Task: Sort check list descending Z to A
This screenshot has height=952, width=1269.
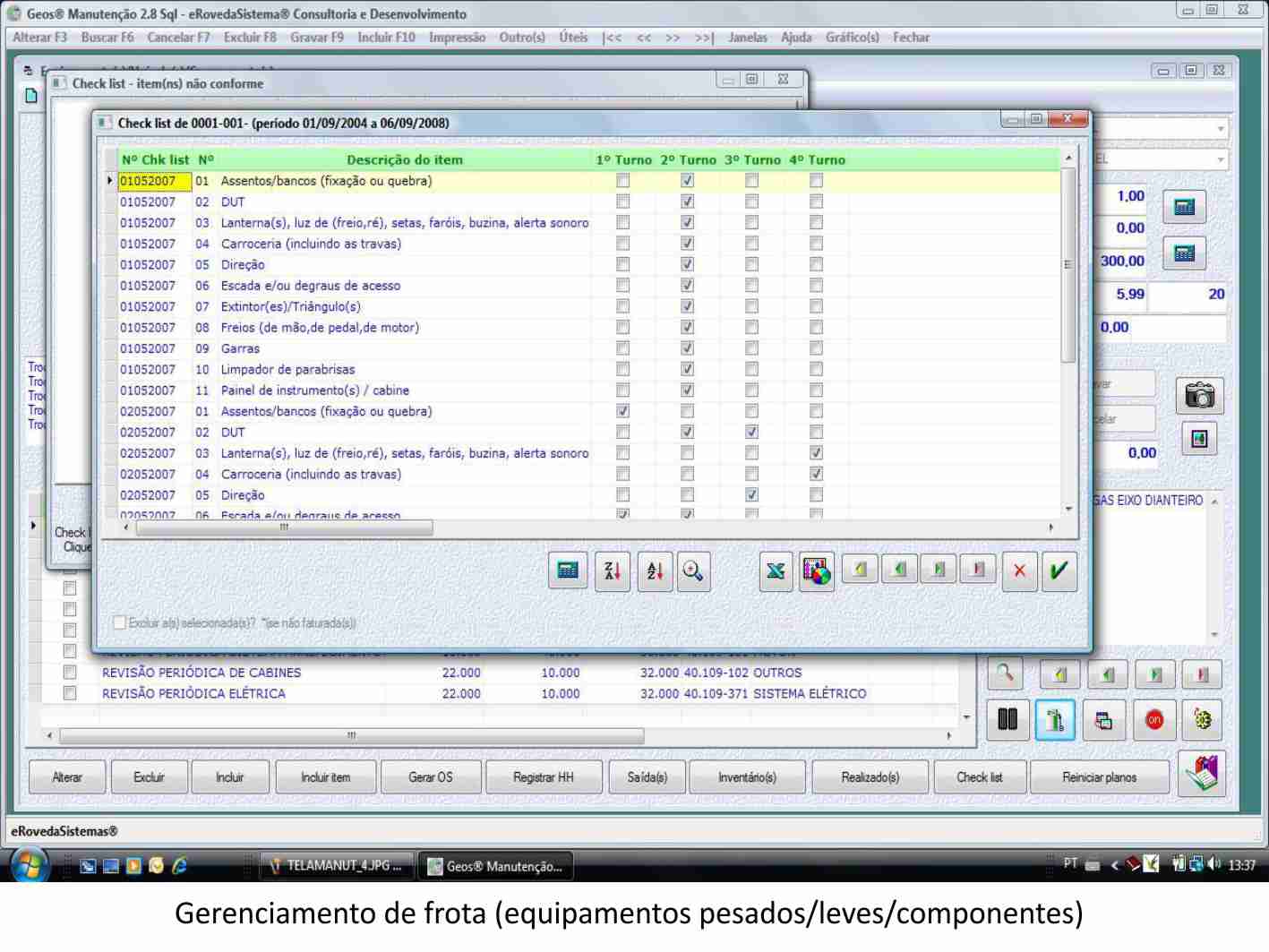Action: point(613,570)
